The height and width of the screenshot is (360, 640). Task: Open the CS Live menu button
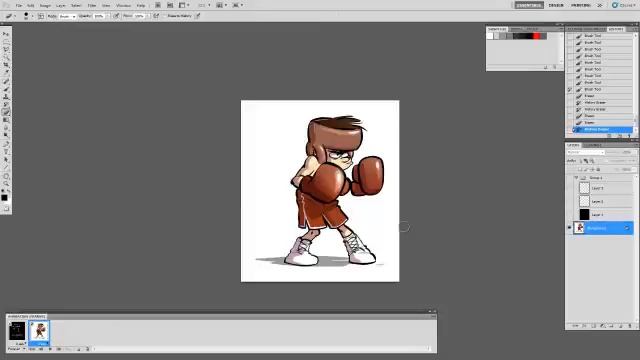click(x=624, y=5)
